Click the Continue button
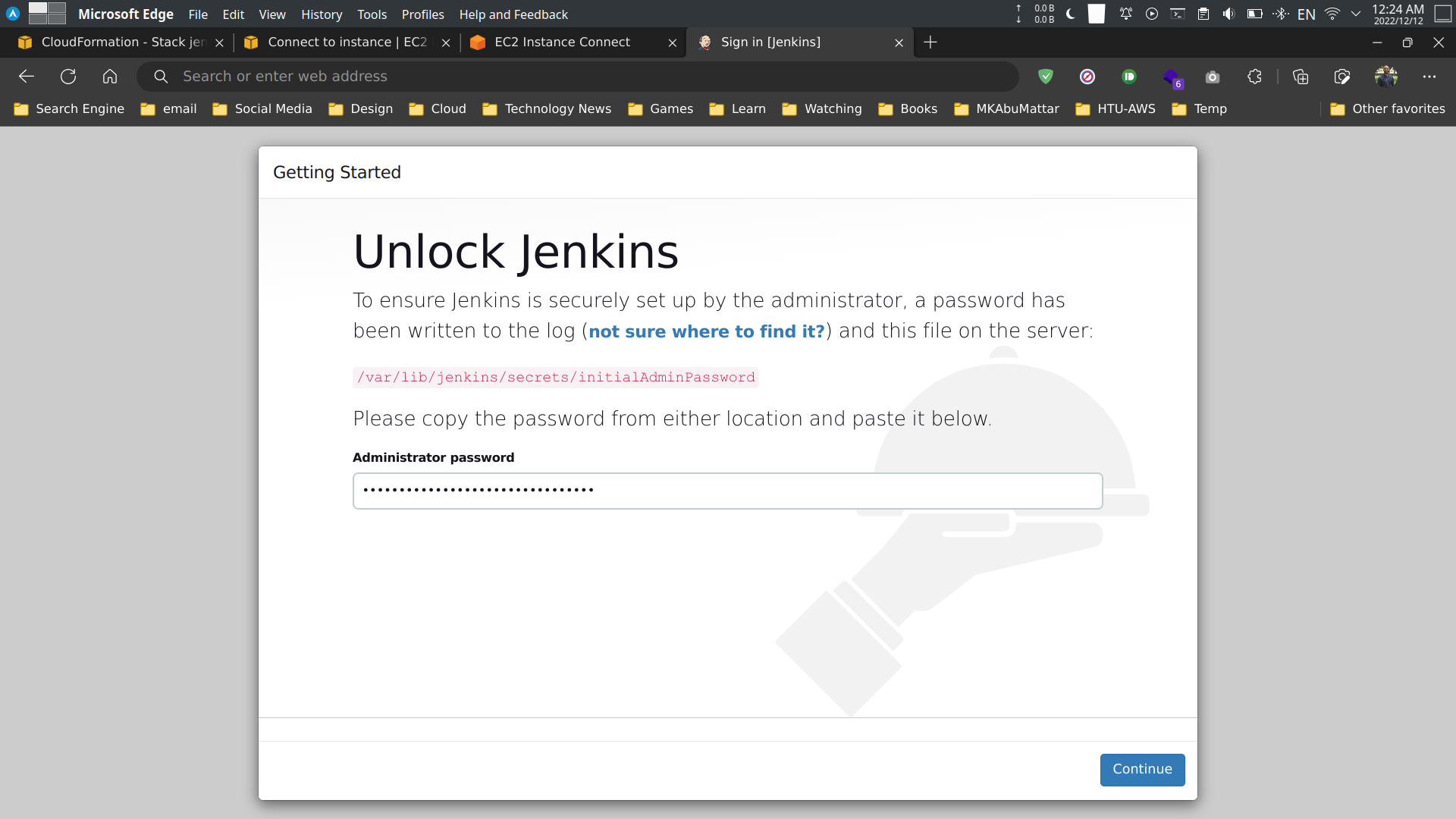 coord(1142,769)
